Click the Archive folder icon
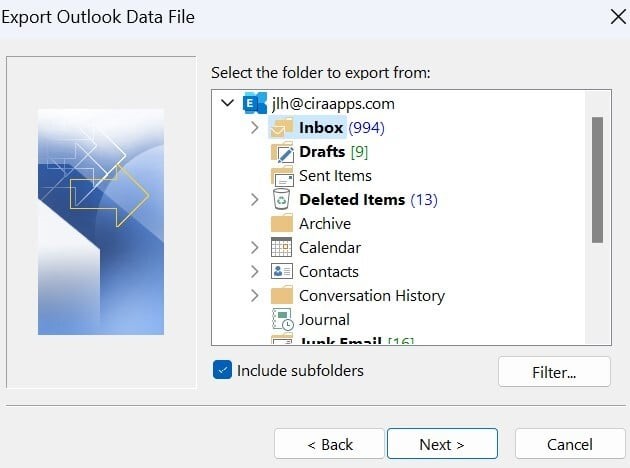 point(282,223)
